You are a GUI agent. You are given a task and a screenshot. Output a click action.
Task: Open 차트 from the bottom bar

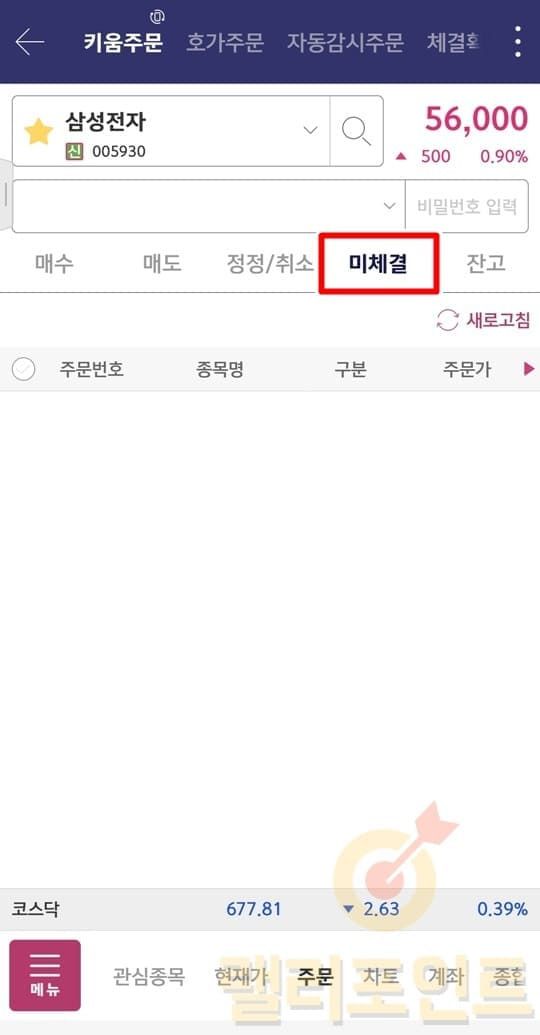click(x=381, y=976)
